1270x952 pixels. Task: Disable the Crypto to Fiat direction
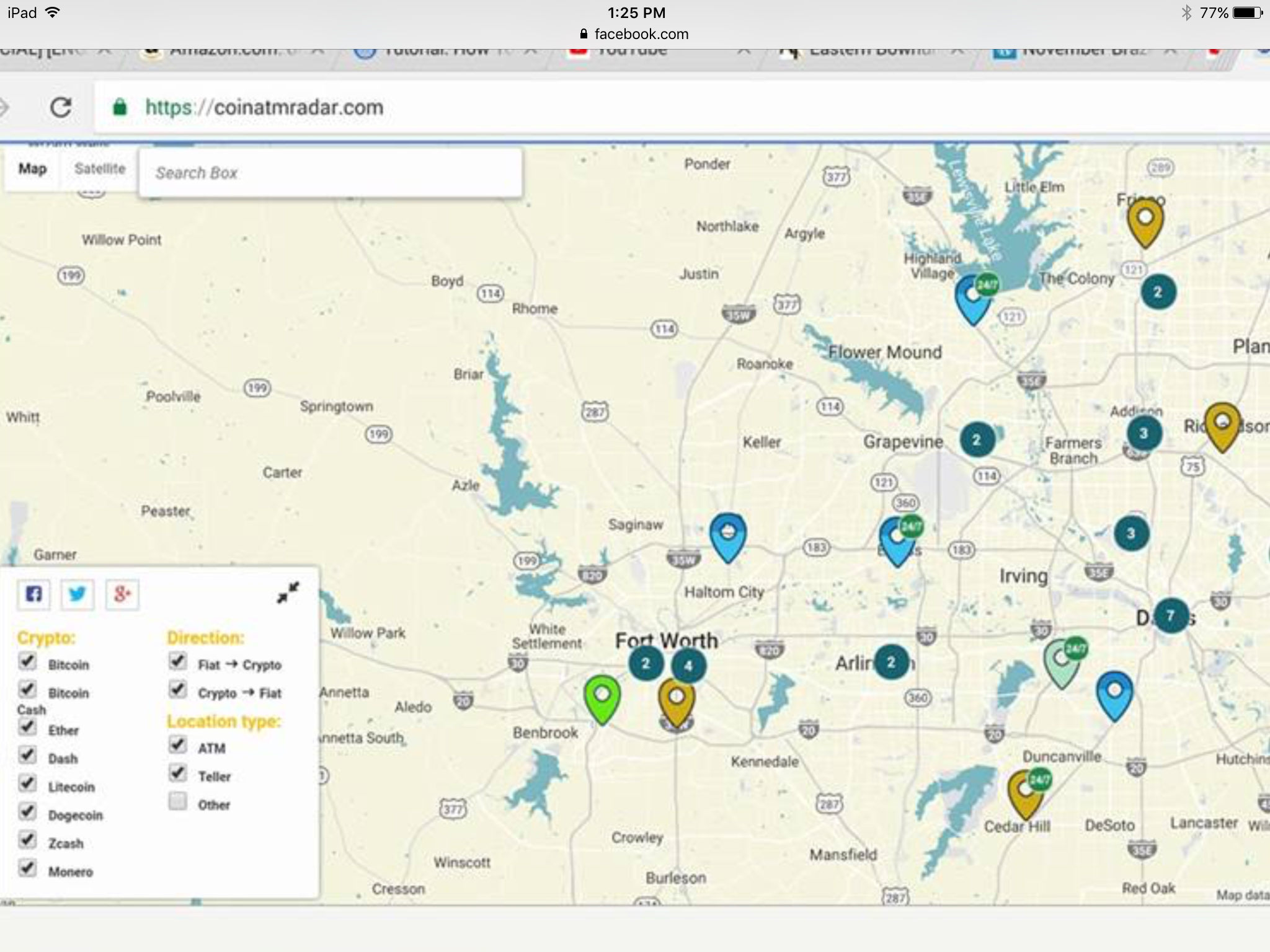tap(178, 689)
